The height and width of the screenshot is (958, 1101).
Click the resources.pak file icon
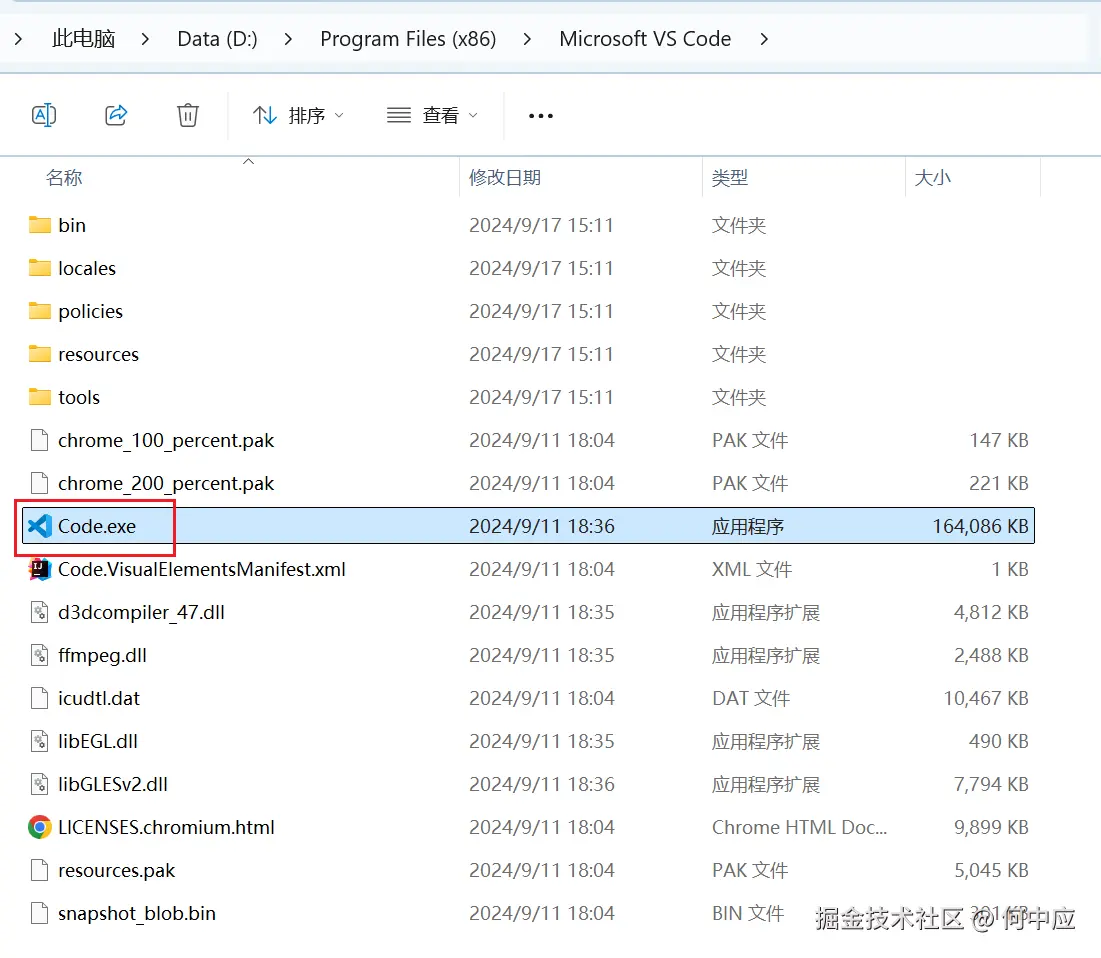point(39,870)
